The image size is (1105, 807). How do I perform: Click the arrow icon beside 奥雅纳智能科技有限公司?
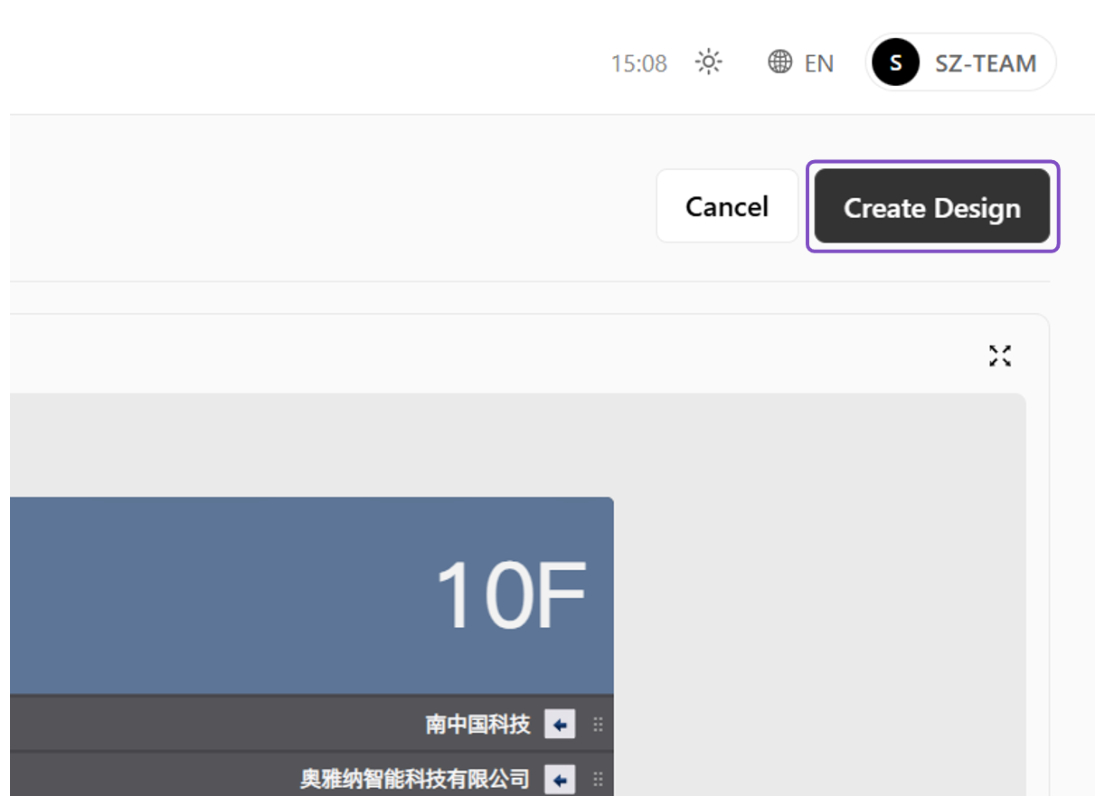[560, 780]
